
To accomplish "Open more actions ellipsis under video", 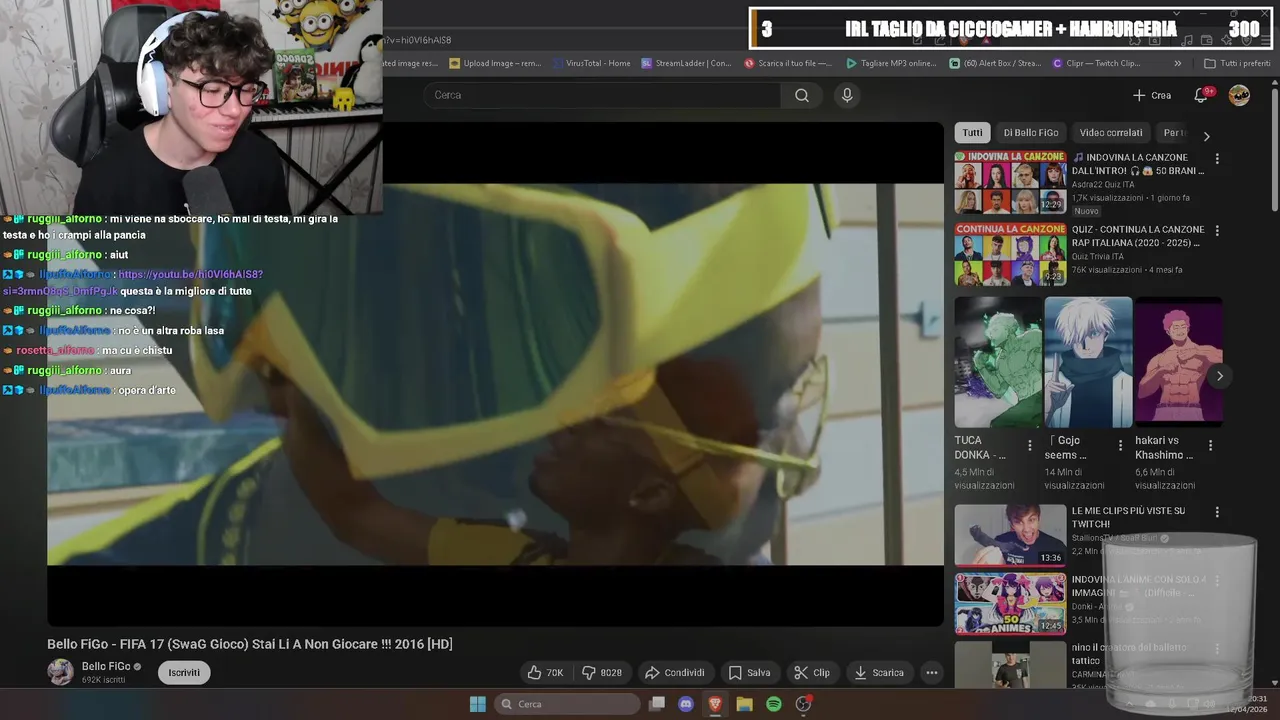I will [931, 673].
